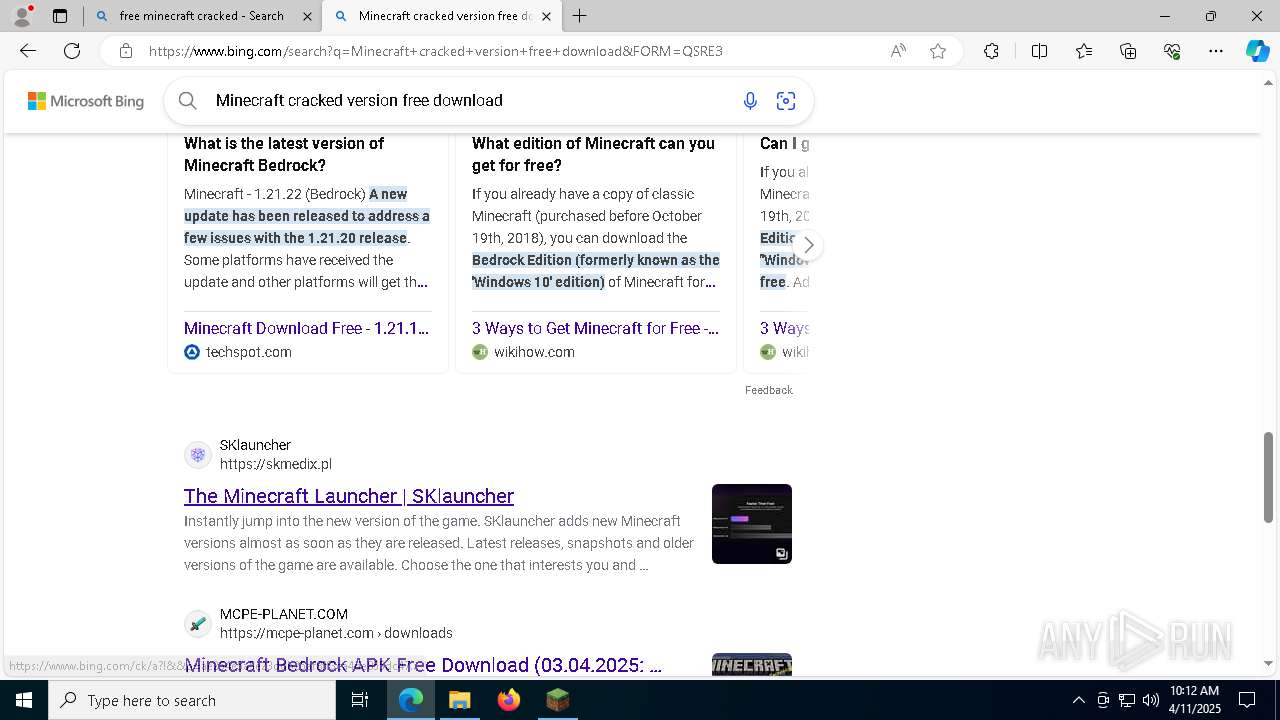Click 'What is the latest version of Minecraft Bedrock?' heading
Viewport: 1280px width, 720px height.
pyautogui.click(x=284, y=154)
